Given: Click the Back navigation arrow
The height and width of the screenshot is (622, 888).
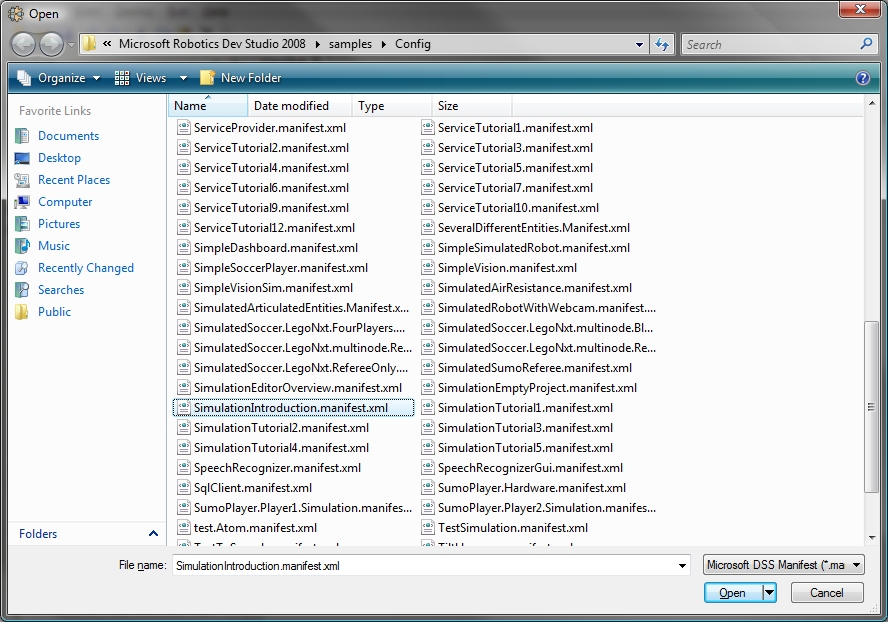Looking at the screenshot, I should [x=24, y=44].
